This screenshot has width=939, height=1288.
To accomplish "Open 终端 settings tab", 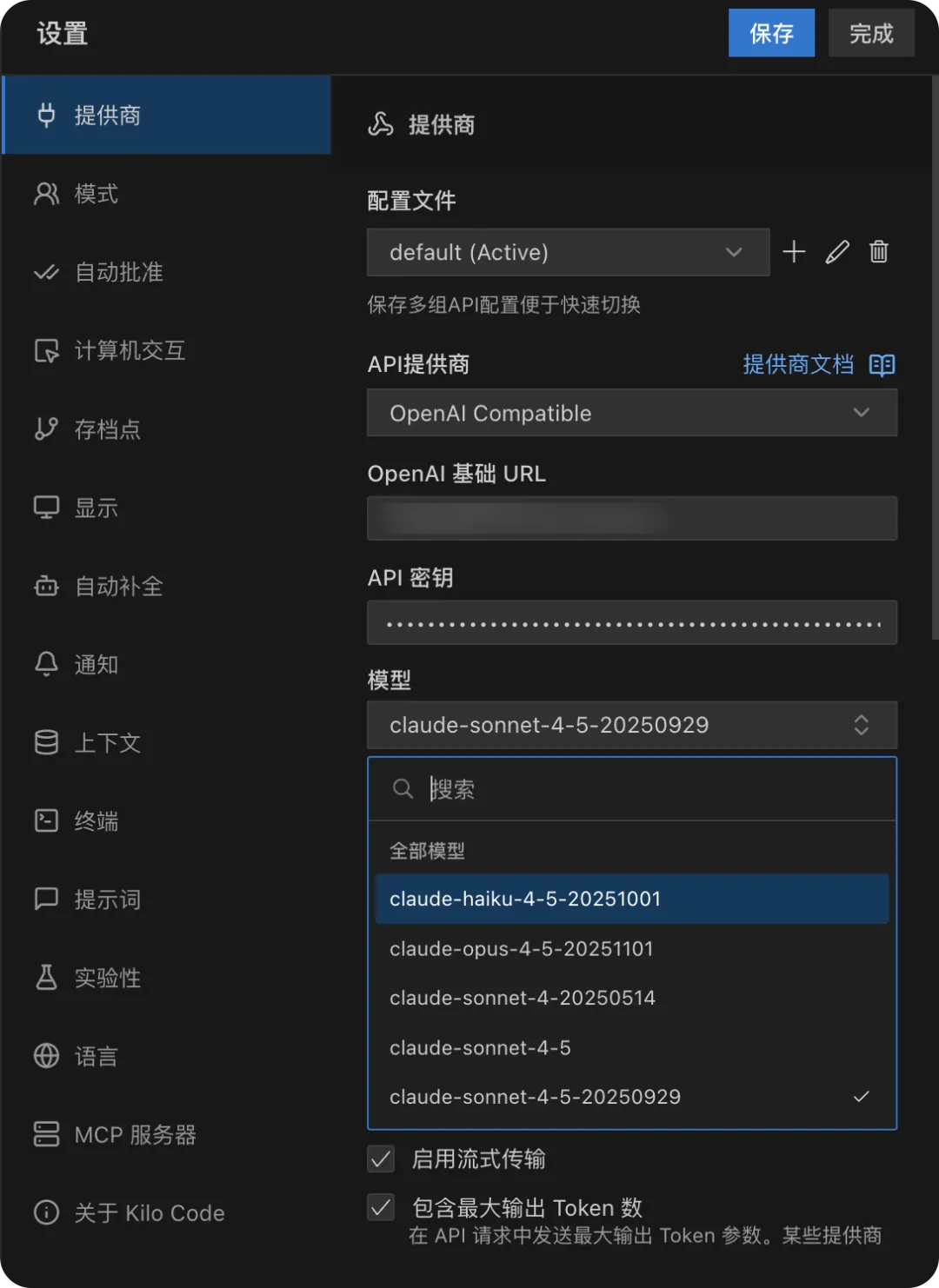I will [x=166, y=820].
